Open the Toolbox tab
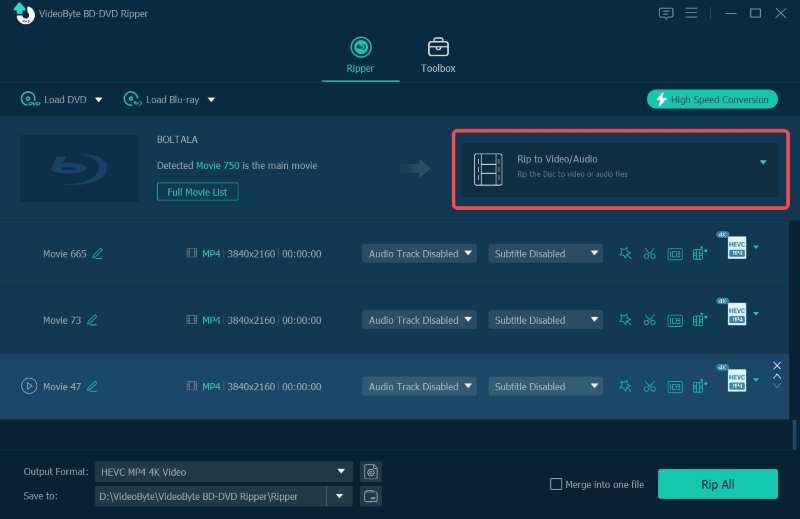The width and height of the screenshot is (800, 519). click(x=438, y=56)
